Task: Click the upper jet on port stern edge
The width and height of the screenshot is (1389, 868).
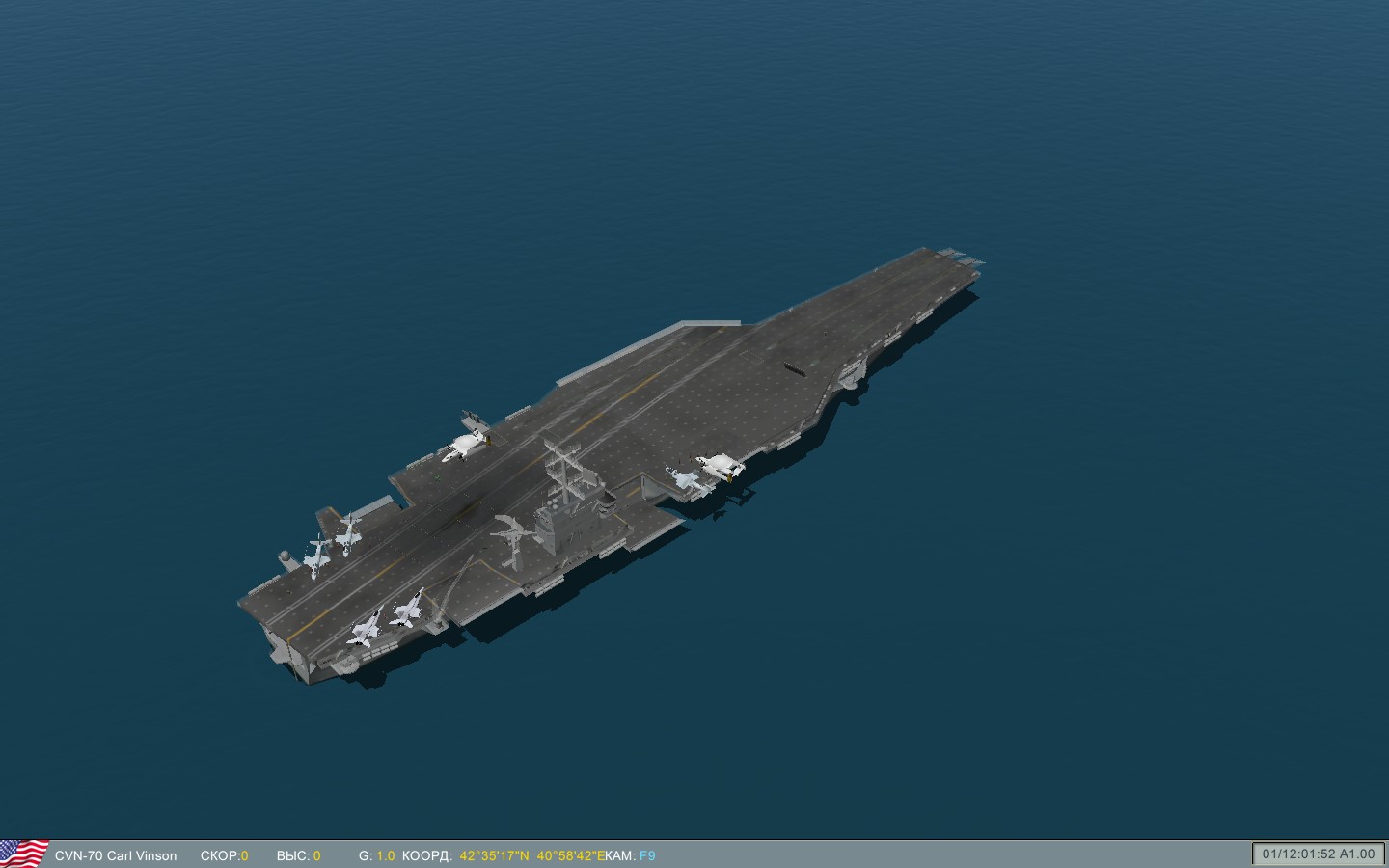Action: click(347, 530)
